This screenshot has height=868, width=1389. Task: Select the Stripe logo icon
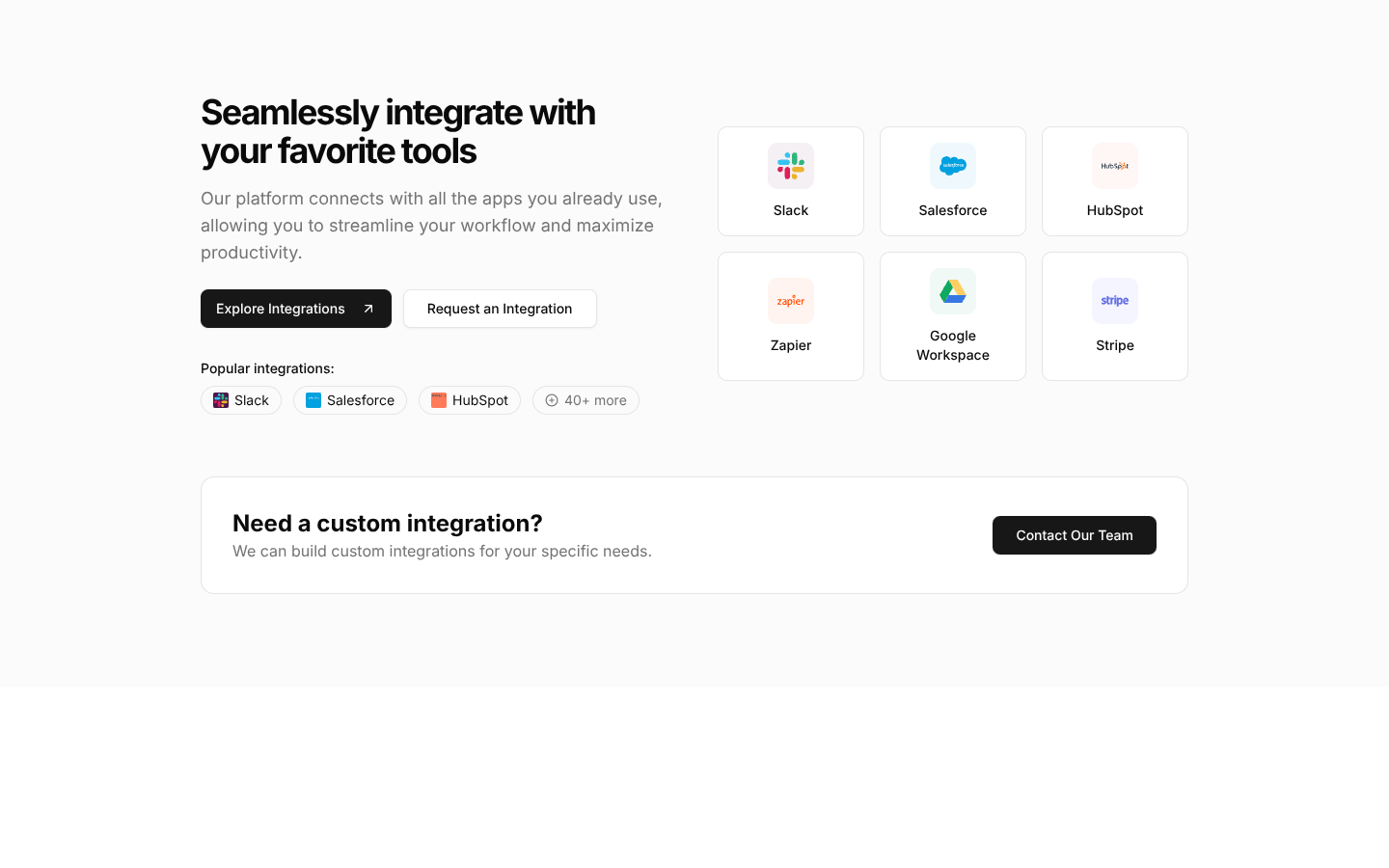(x=1115, y=301)
